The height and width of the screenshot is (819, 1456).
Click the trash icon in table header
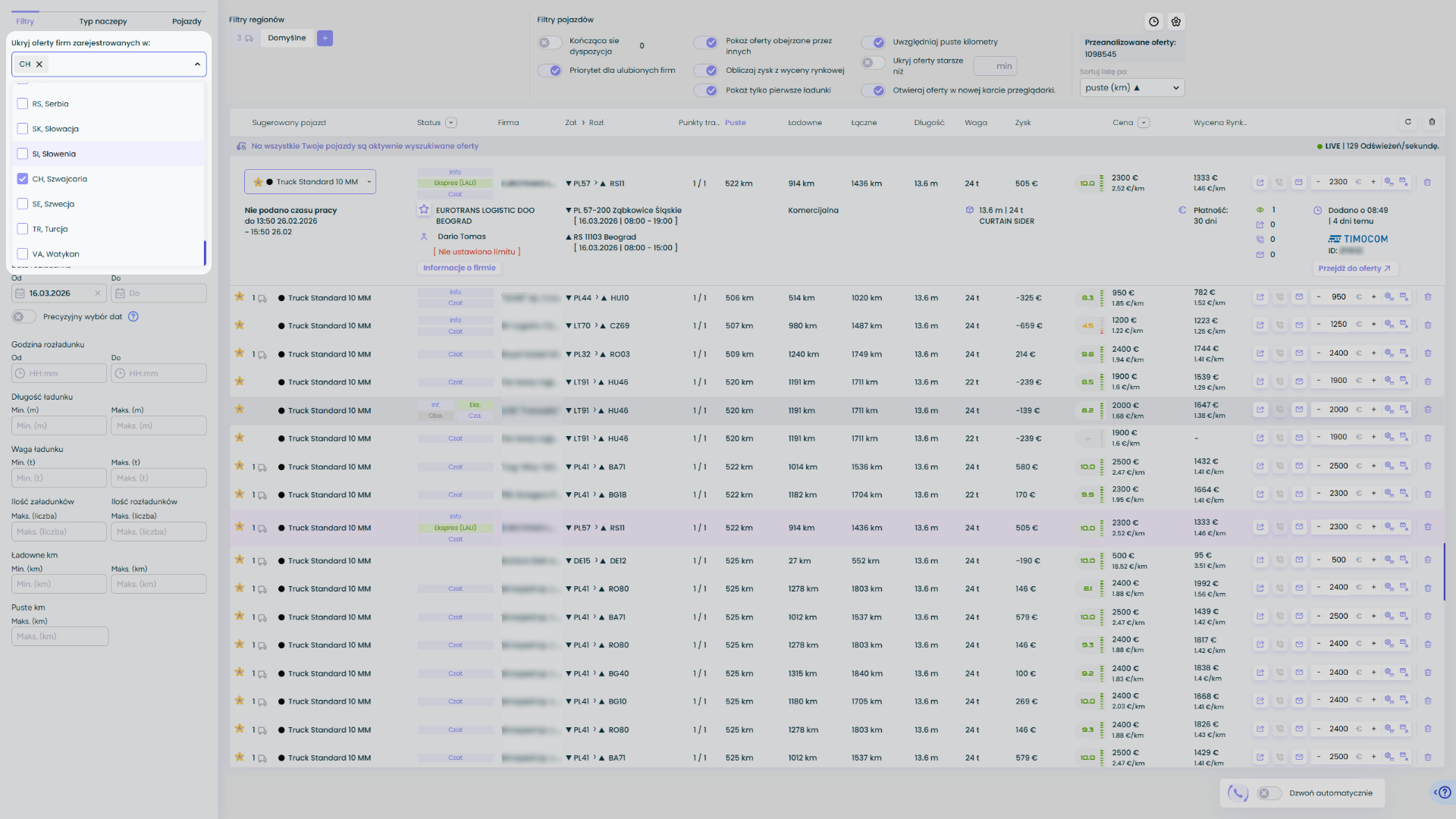coord(1432,122)
